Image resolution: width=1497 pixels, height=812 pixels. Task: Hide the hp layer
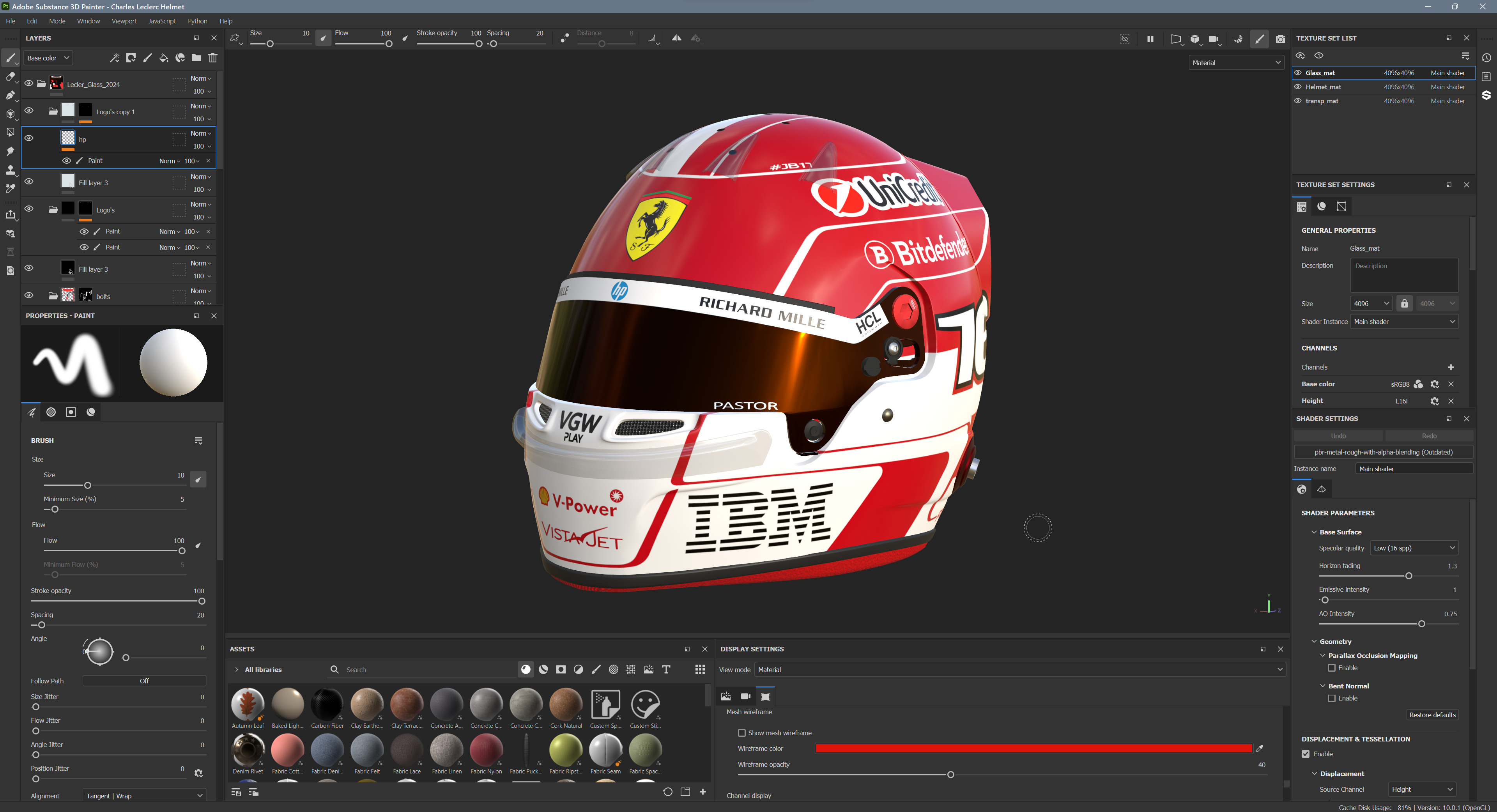point(28,138)
